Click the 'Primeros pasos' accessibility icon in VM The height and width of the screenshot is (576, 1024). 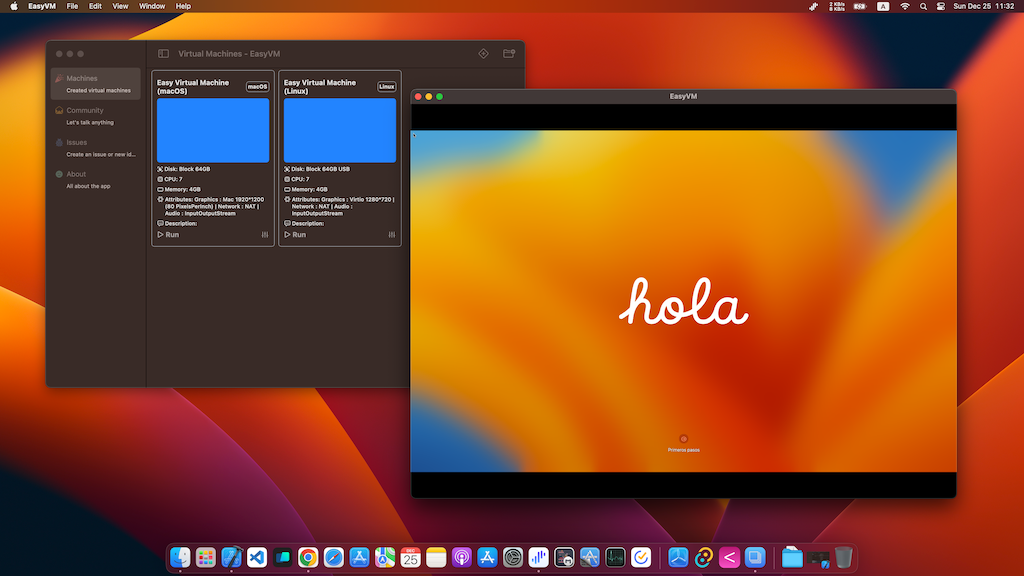tap(684, 438)
